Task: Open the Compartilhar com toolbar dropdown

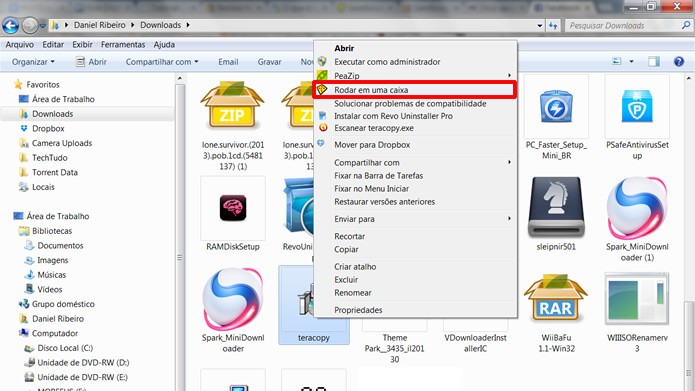Action: tap(162, 62)
